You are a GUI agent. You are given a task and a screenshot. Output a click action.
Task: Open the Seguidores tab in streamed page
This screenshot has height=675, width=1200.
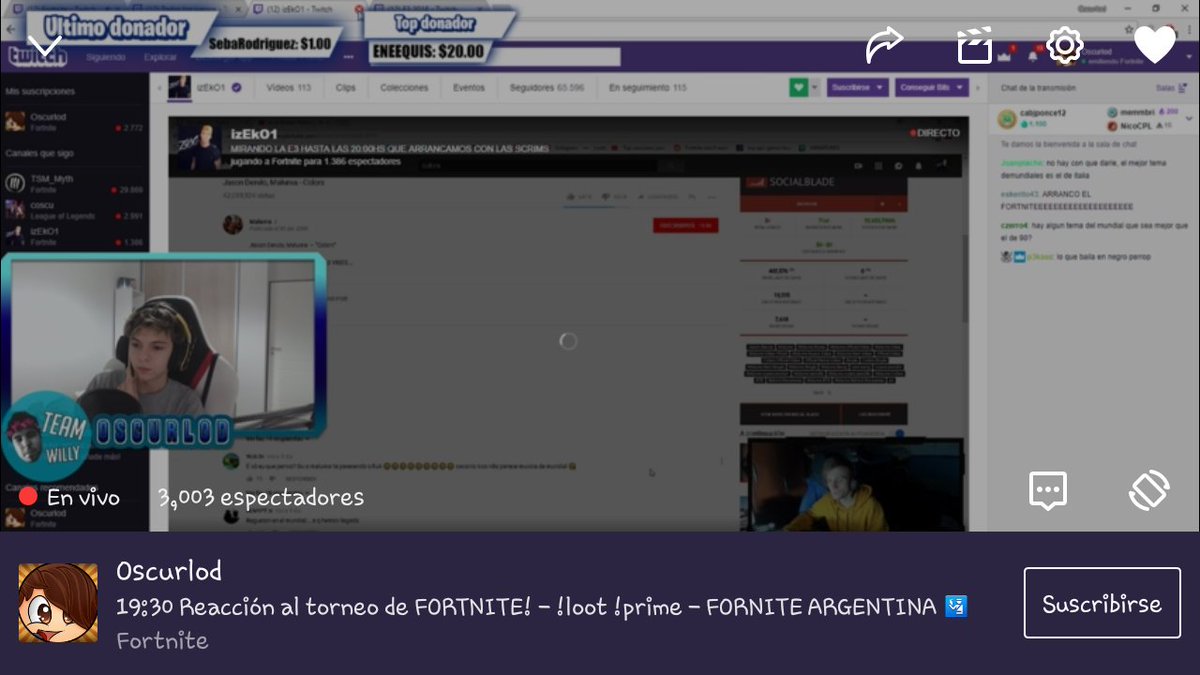click(547, 88)
